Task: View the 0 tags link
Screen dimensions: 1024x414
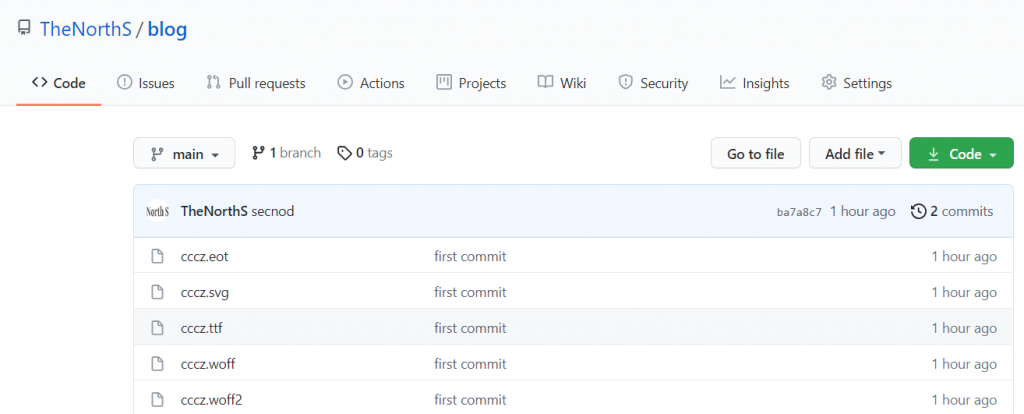Action: 364,153
